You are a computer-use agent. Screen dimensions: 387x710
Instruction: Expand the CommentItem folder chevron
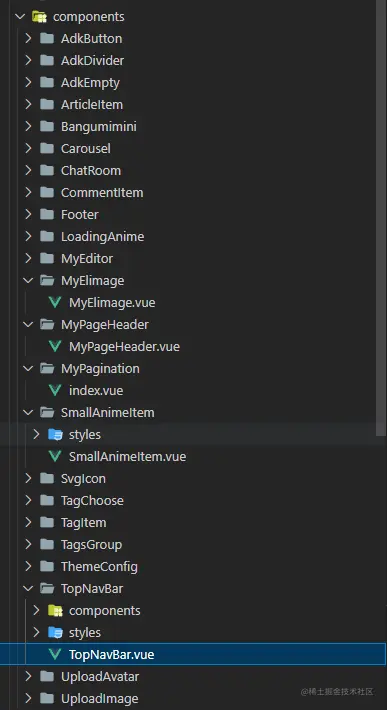[29, 192]
